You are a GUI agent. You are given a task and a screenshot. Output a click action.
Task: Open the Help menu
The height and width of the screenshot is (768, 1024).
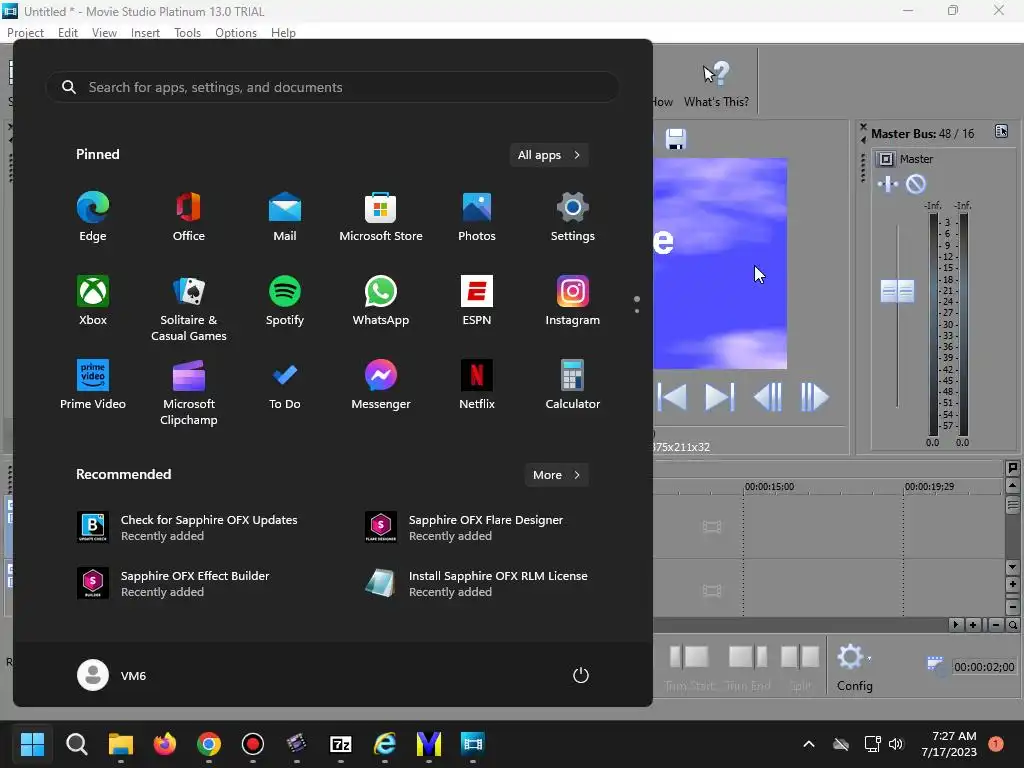tap(283, 33)
